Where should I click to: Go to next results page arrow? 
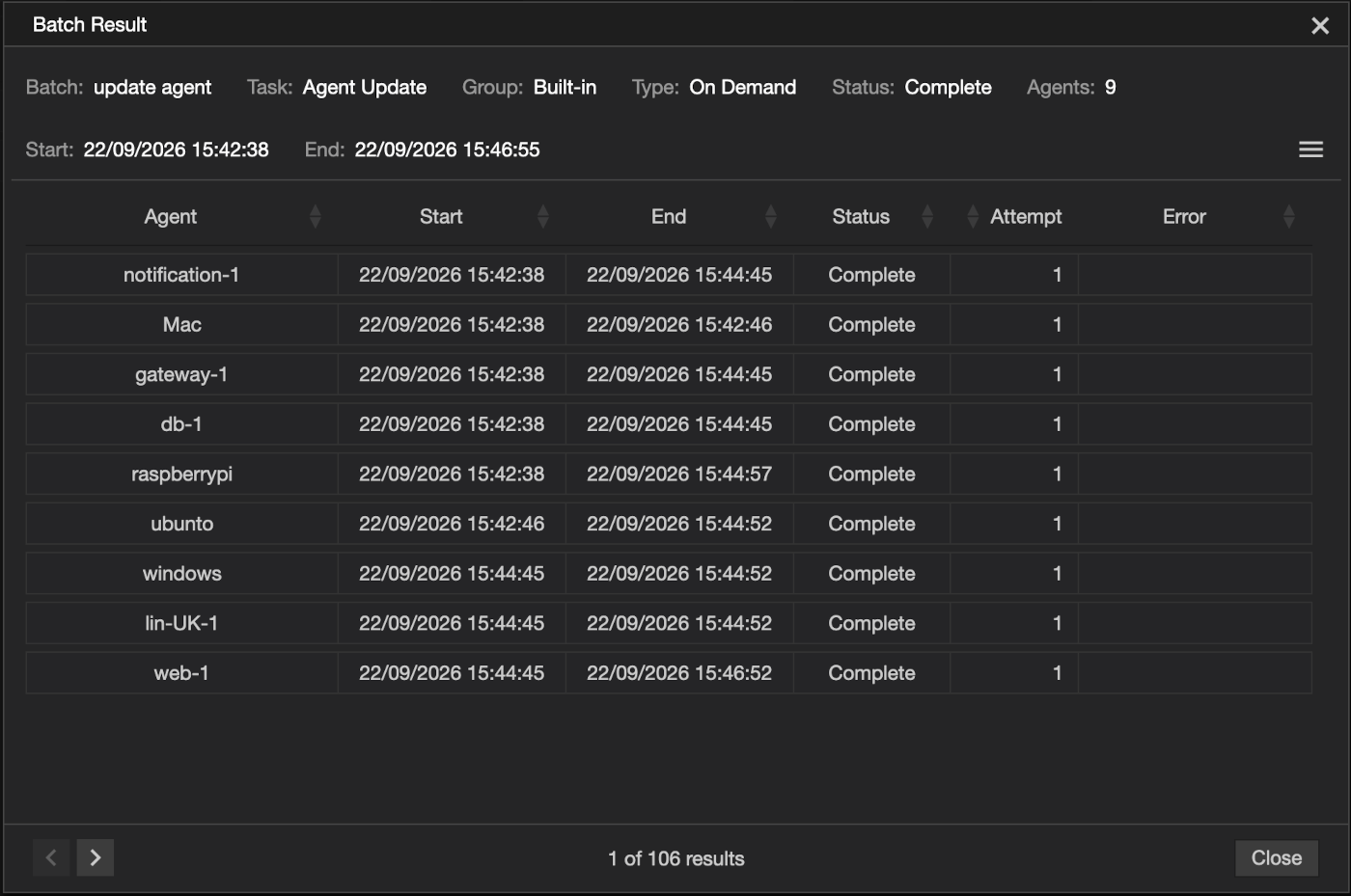pyautogui.click(x=96, y=857)
